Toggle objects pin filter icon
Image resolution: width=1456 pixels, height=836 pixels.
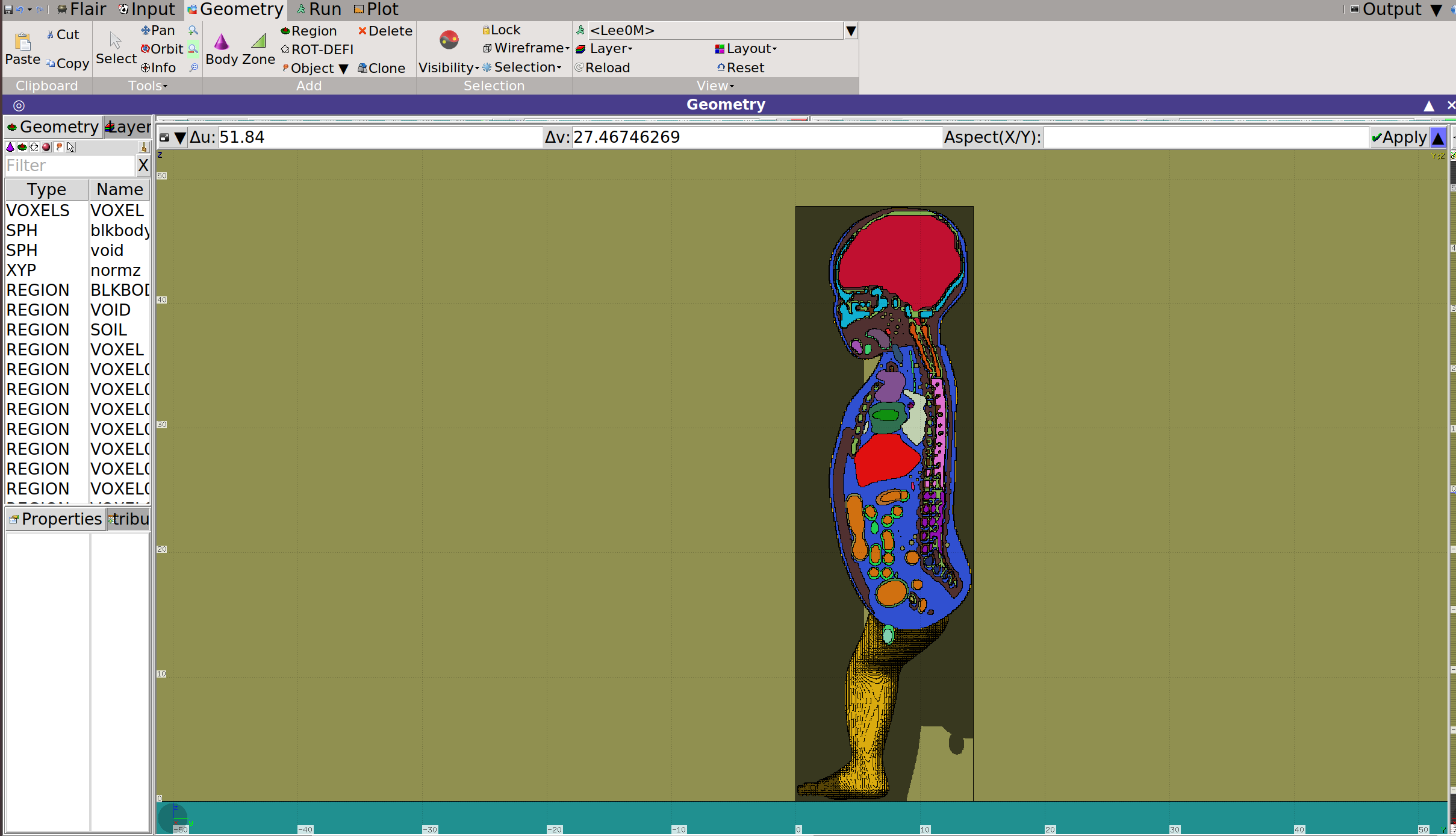click(58, 147)
